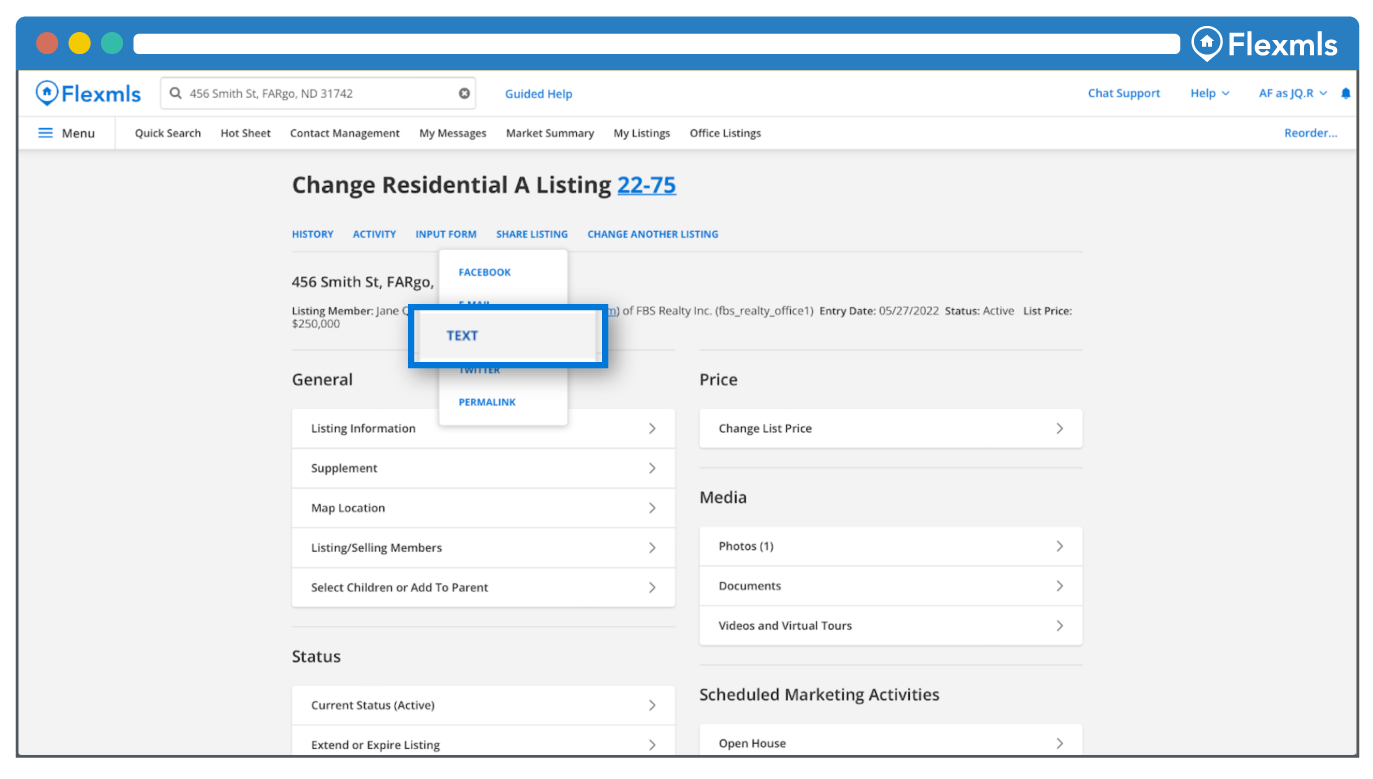
Task: Choose FACEBOOK in share menu
Action: coord(484,272)
